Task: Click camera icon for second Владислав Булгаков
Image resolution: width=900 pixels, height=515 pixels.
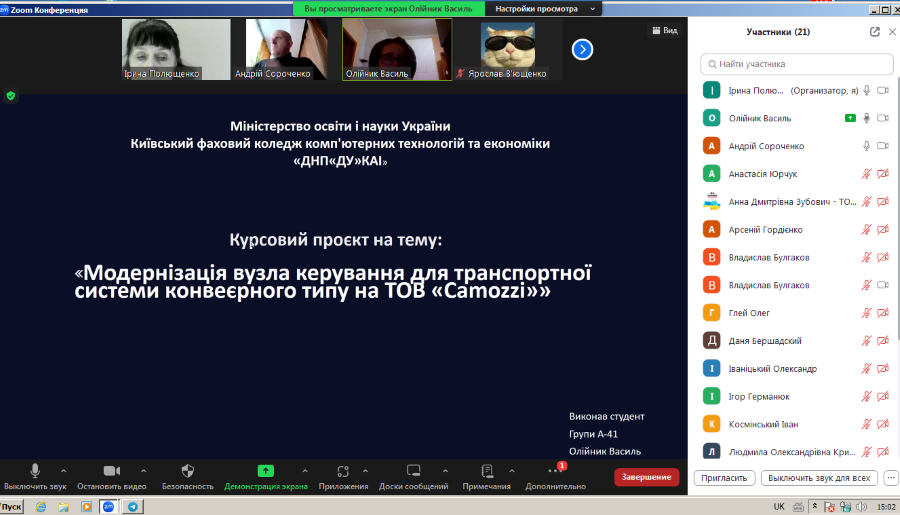Action: [x=883, y=285]
